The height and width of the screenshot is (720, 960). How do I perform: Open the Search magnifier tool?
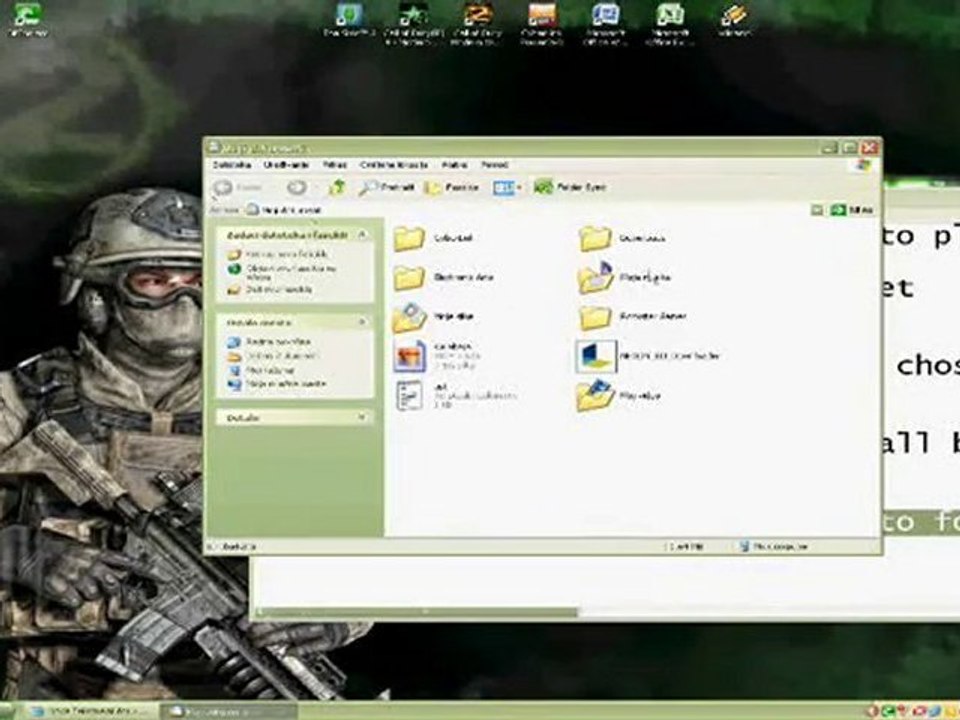tap(386, 187)
